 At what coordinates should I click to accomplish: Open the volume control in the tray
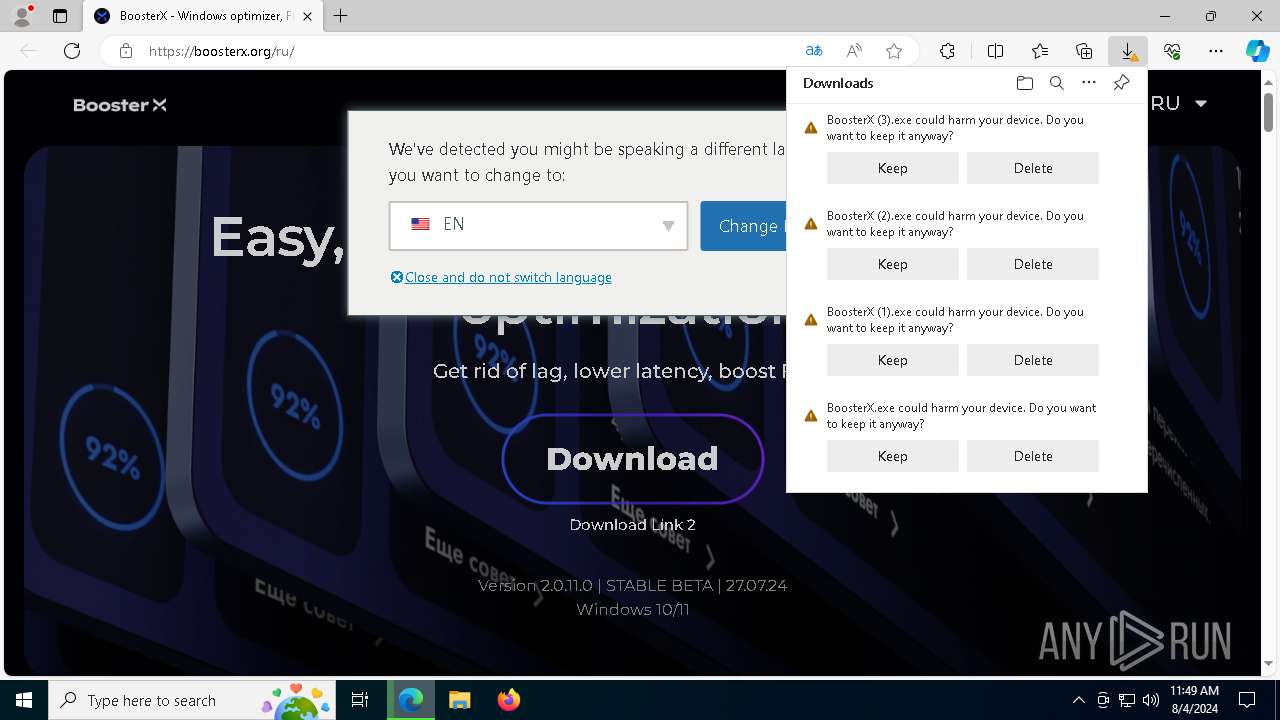tap(1150, 700)
